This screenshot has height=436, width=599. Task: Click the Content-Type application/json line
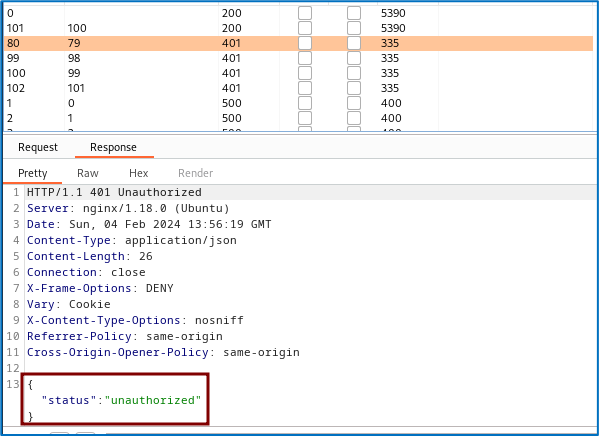tap(132, 240)
